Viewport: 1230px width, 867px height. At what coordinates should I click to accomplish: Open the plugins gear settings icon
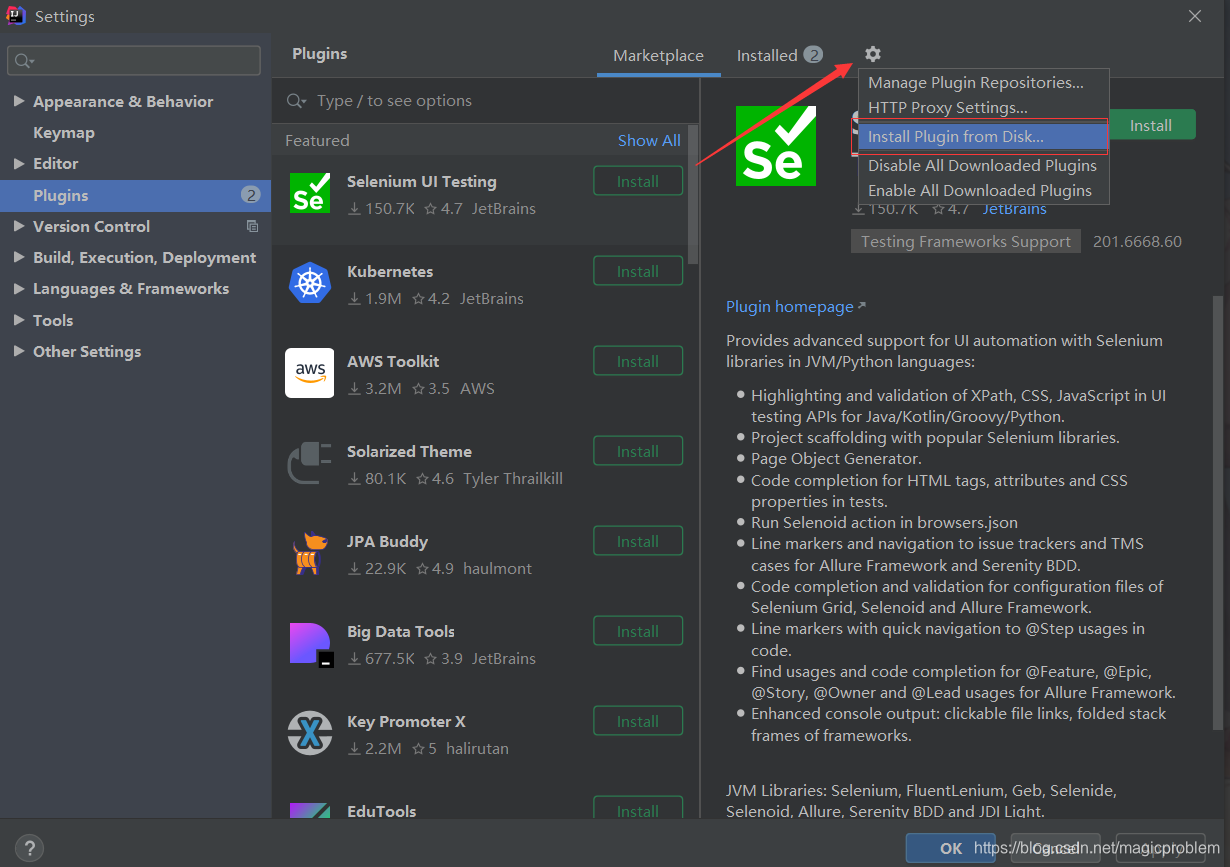click(x=873, y=54)
